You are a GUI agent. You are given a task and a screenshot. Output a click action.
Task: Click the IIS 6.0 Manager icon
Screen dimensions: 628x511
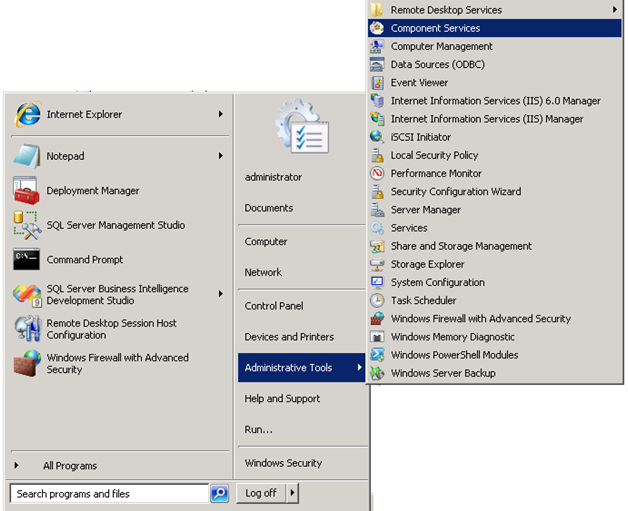[x=377, y=101]
